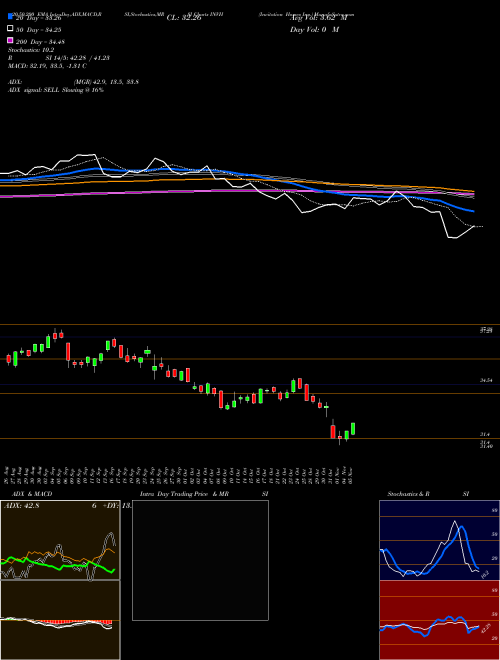Open the blue Stochastics mini chart
The image size is (500, 660).
[439, 540]
